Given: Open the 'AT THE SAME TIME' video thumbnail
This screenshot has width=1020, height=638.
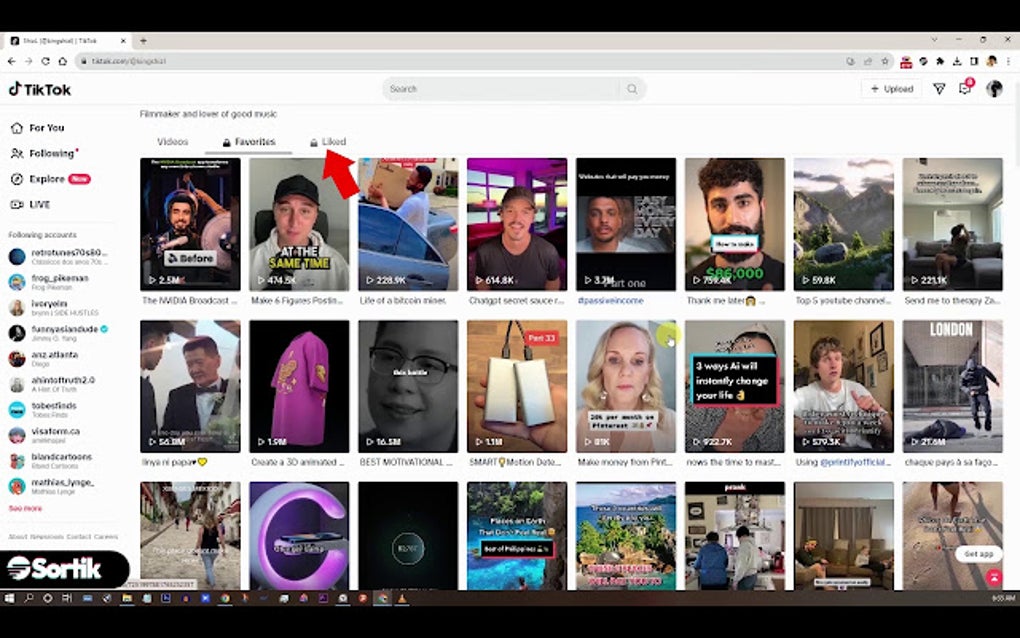Looking at the screenshot, I should pyautogui.click(x=299, y=224).
